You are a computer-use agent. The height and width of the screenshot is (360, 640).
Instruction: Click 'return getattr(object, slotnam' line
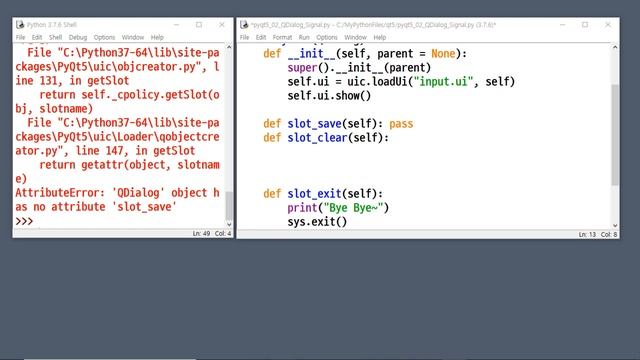(129, 165)
